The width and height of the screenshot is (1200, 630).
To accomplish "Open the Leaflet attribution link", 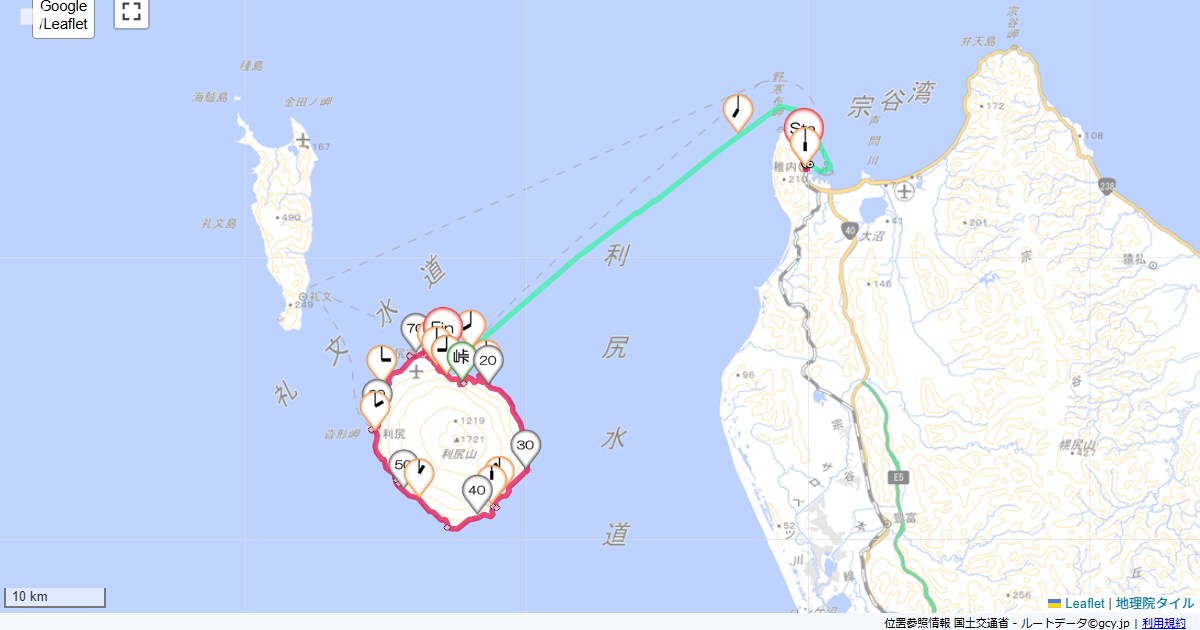I will click(1084, 603).
